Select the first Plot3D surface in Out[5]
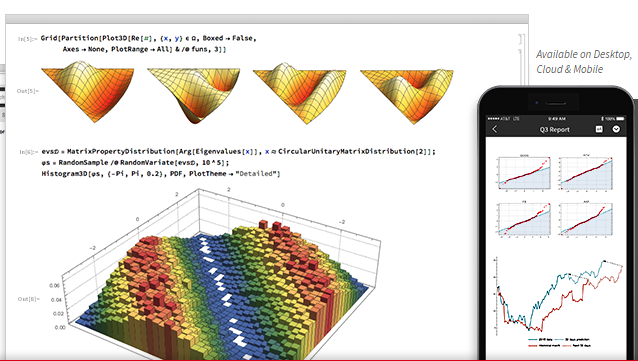The image size is (638, 361). (88, 92)
